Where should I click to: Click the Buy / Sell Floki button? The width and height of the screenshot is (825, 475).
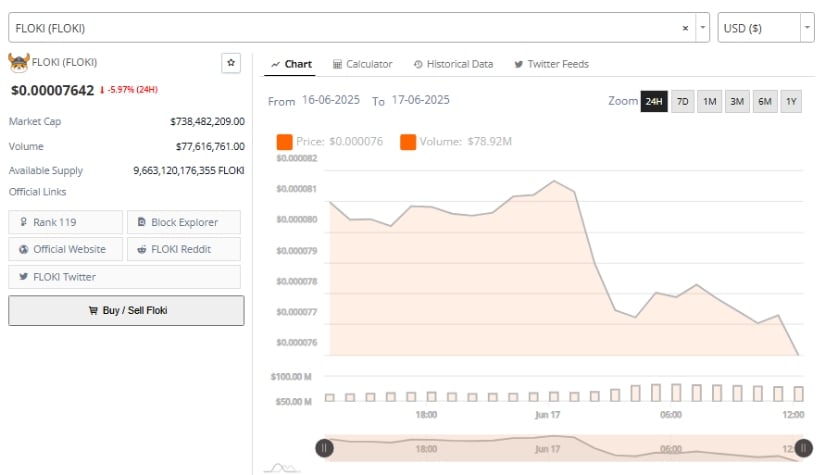126,310
